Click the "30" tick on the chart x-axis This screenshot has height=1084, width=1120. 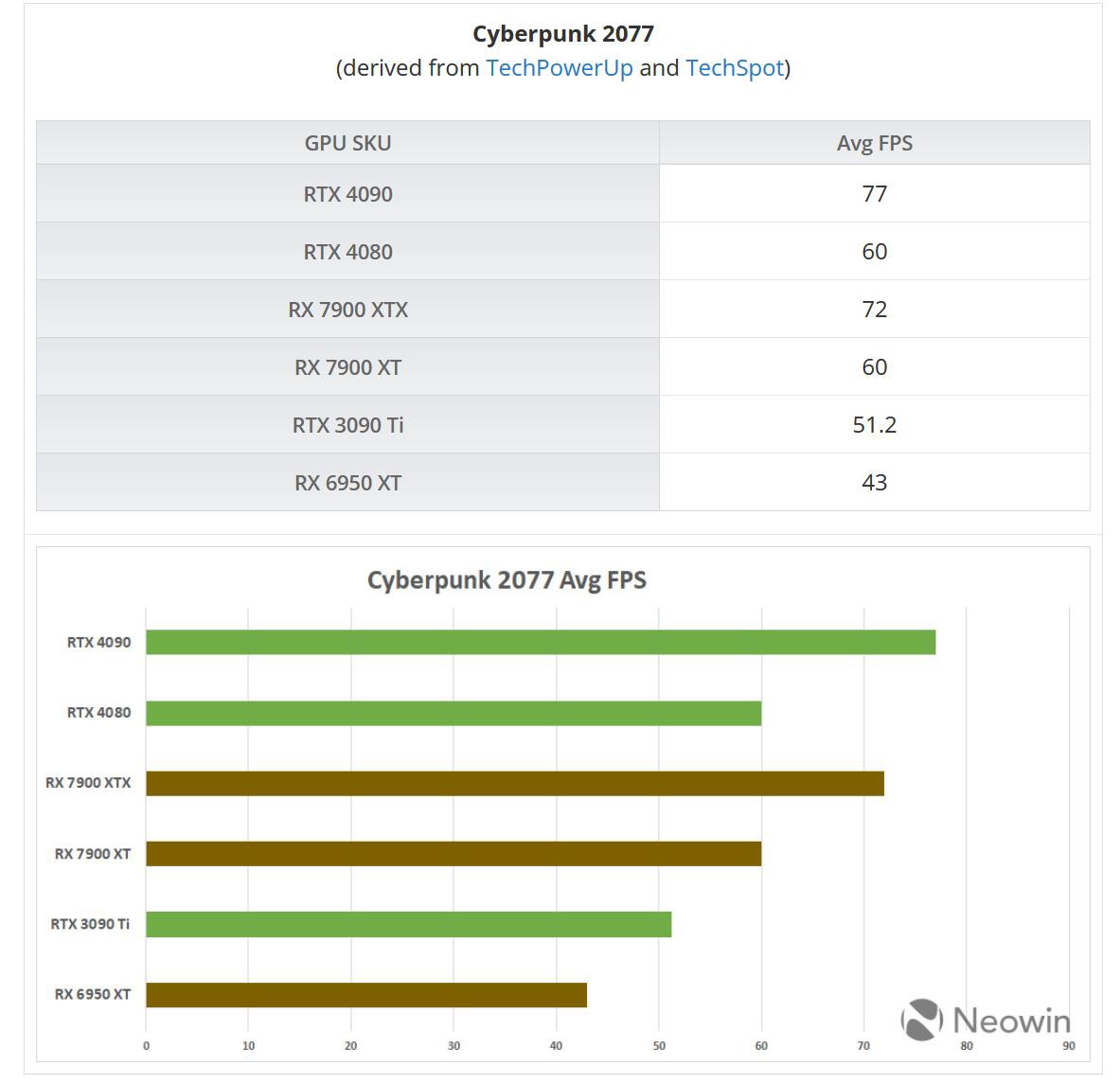[x=453, y=1045]
